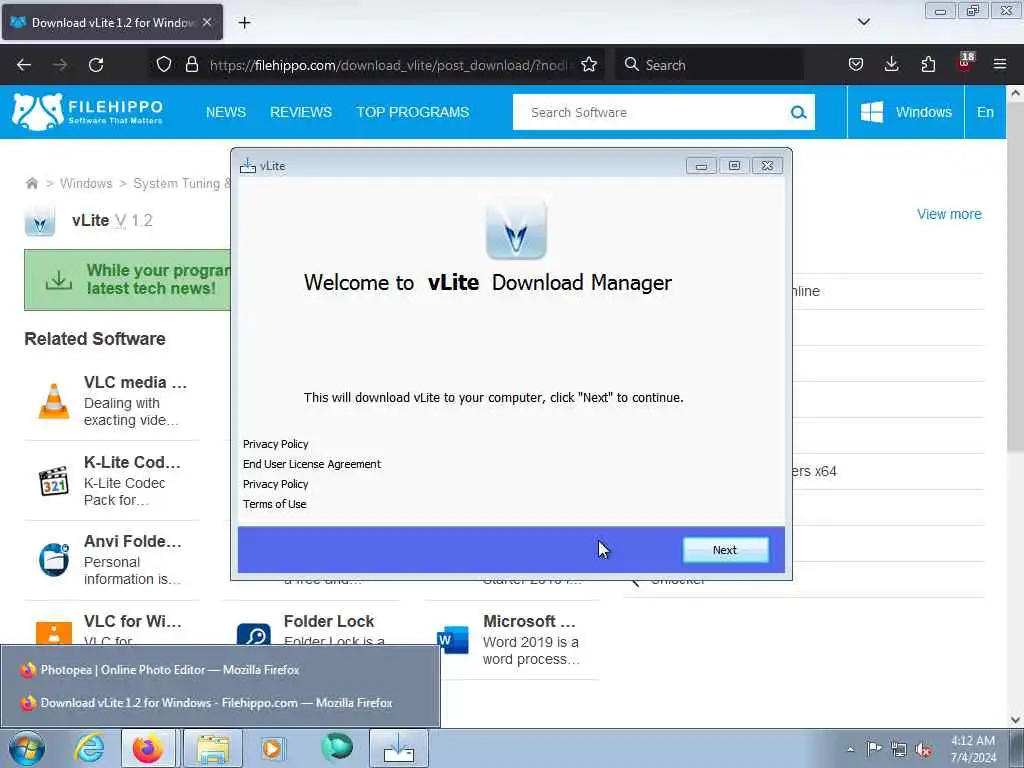Screen dimensions: 1024x768
Task: Switch to Download vLite Firefox window preview
Action: click(x=220, y=703)
